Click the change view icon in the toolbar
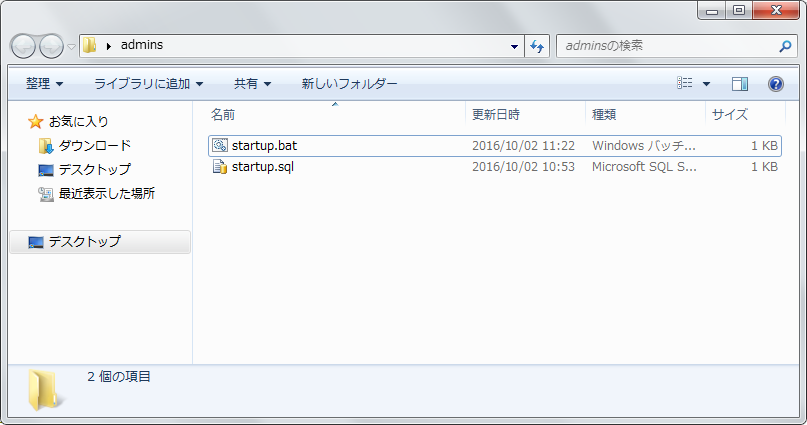Viewport: 807px width, 425px height. [686, 84]
